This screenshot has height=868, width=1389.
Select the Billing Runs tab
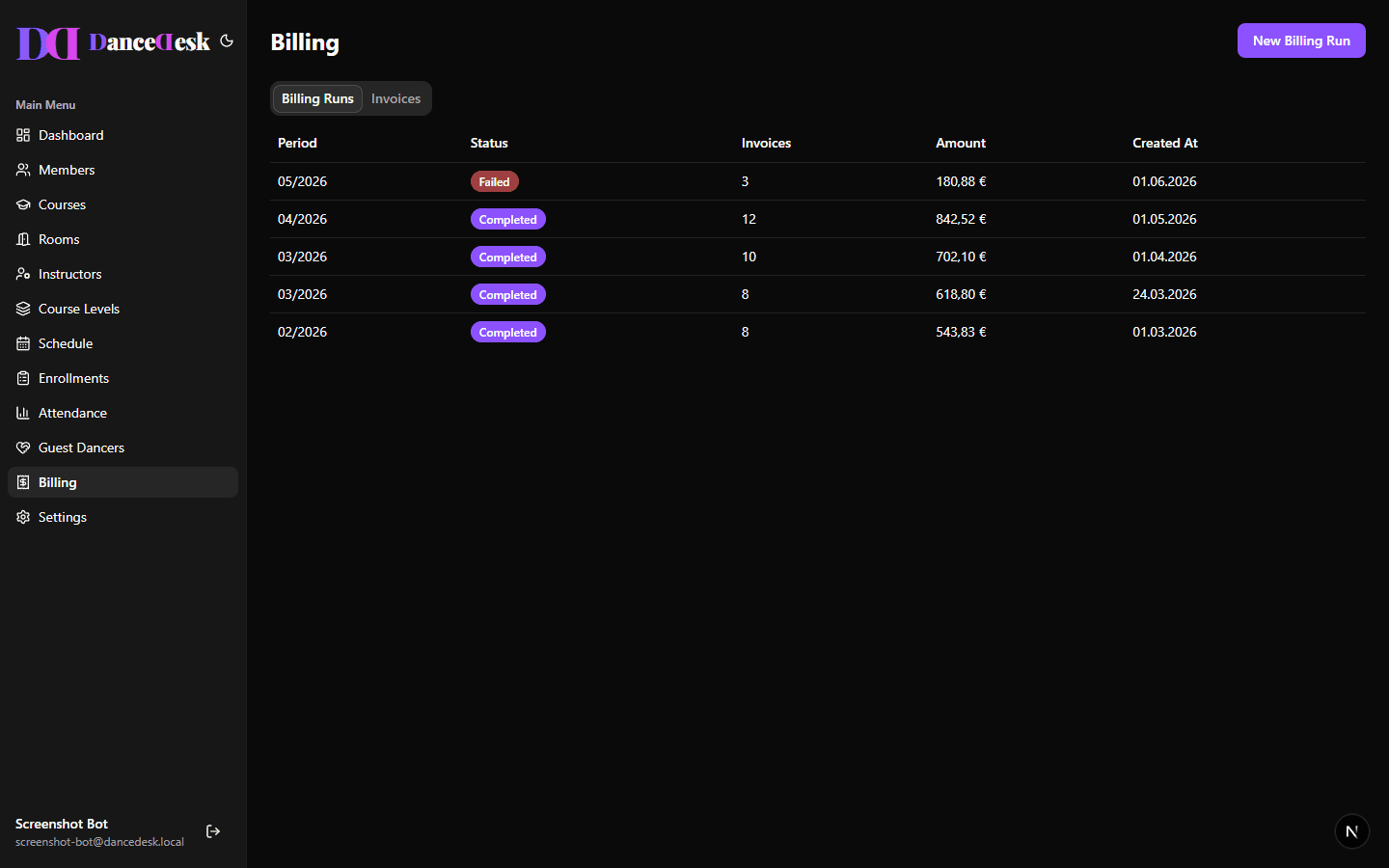pyautogui.click(x=317, y=98)
